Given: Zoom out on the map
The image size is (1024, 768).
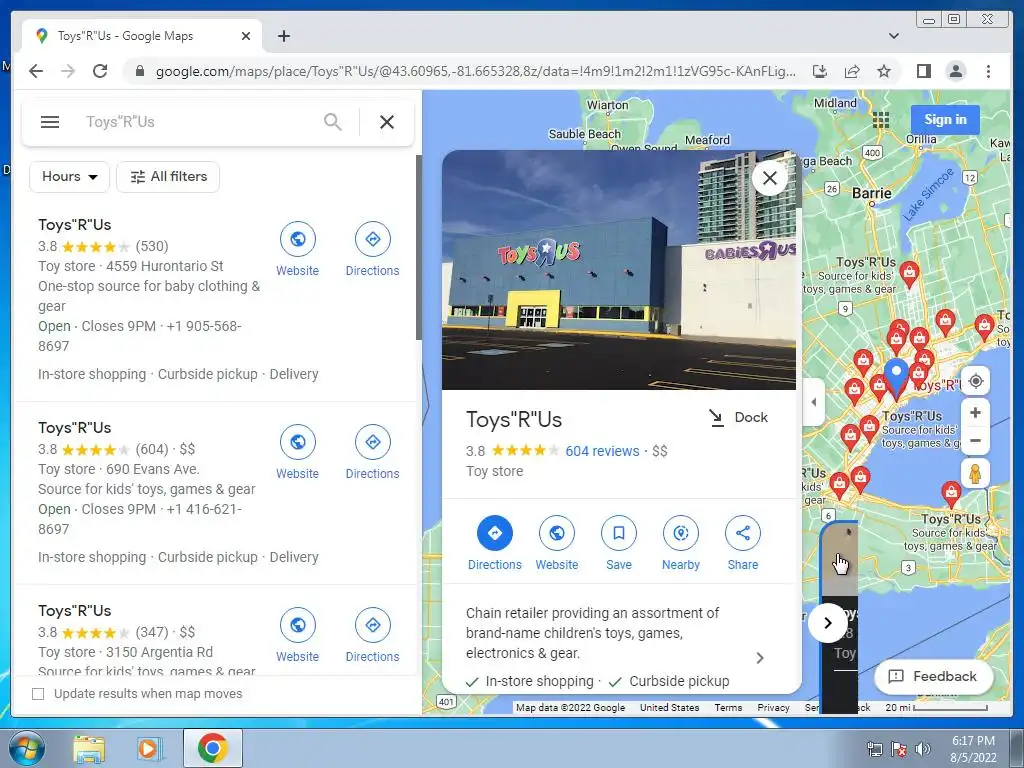Looking at the screenshot, I should [976, 441].
